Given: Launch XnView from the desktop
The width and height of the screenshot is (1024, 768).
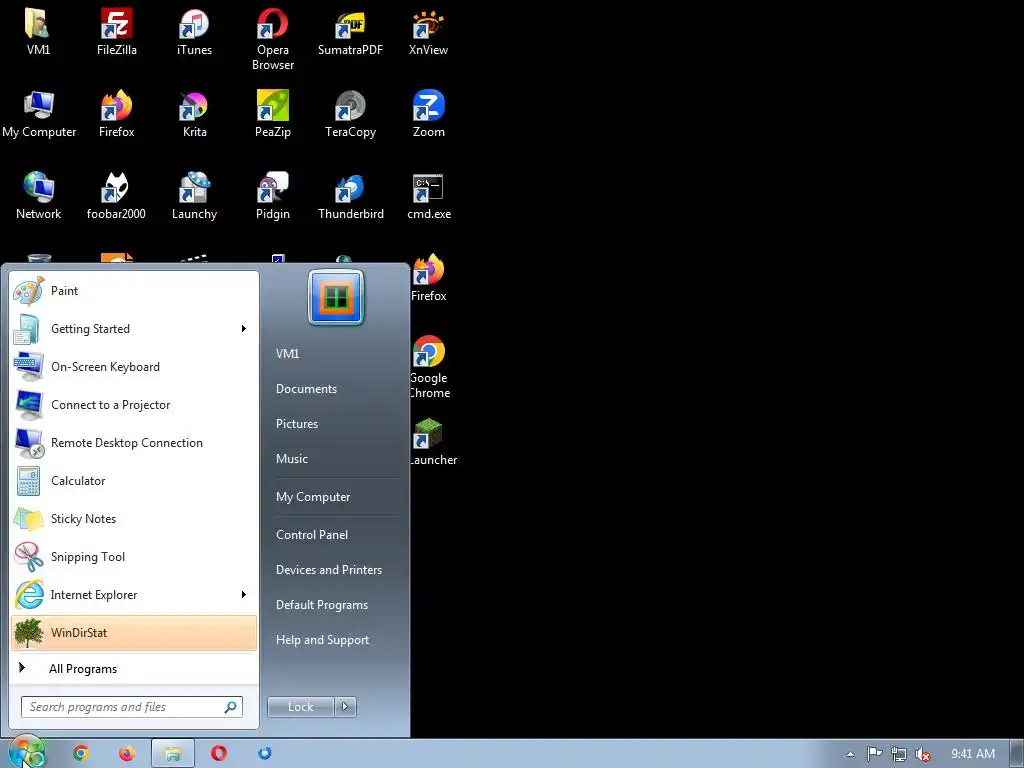Looking at the screenshot, I should [x=428, y=31].
